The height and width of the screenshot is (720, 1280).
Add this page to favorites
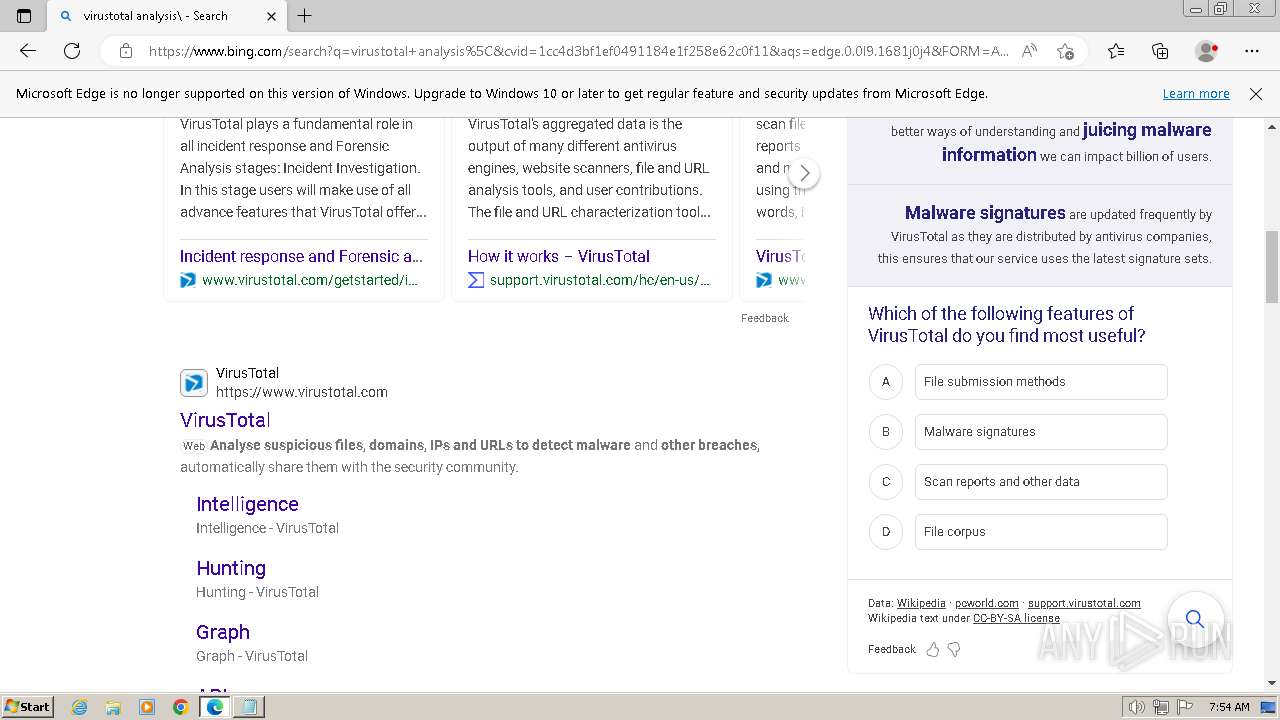pyautogui.click(x=1065, y=51)
